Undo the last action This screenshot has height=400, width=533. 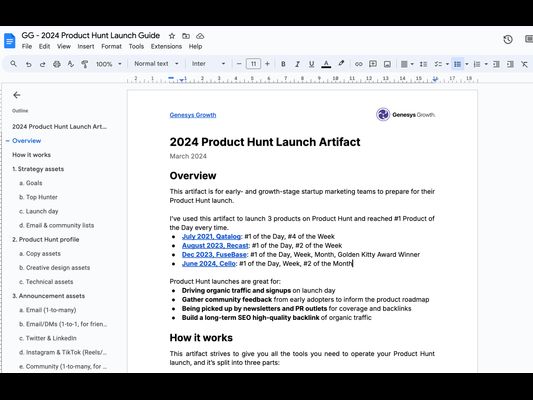click(x=29, y=64)
